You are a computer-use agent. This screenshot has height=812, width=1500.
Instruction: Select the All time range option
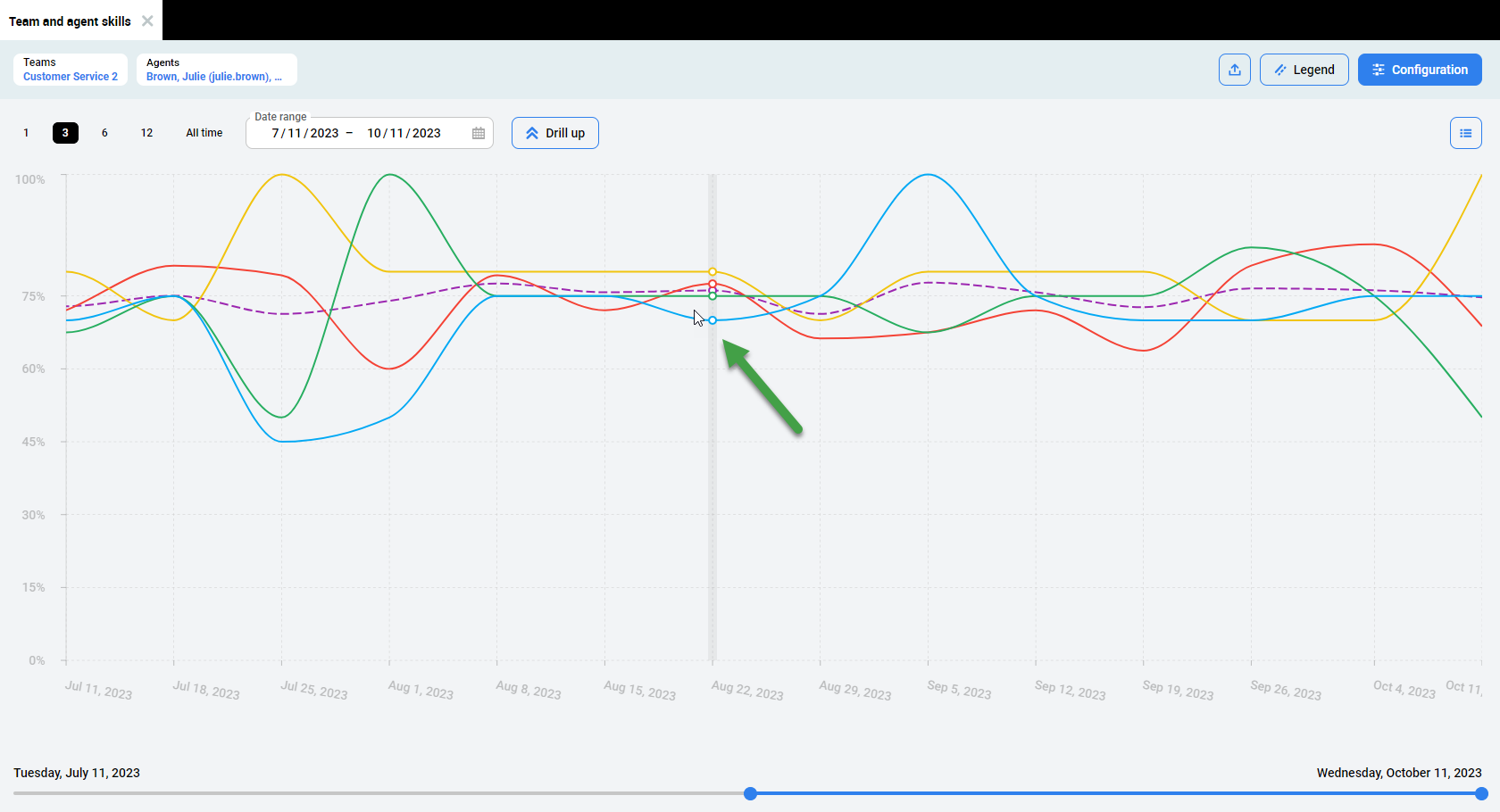click(204, 133)
